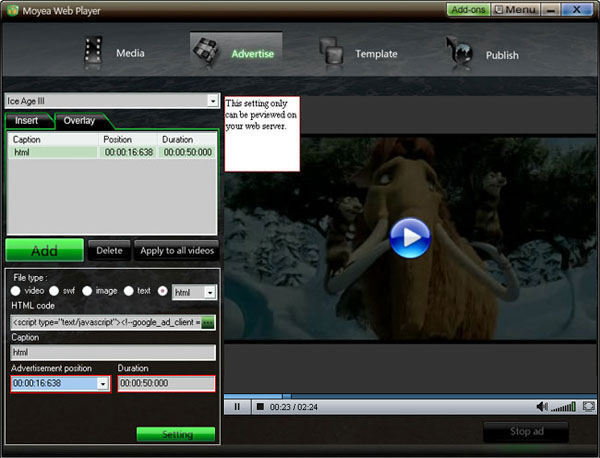This screenshot has height=458, width=600.
Task: Click the Stop ad button
Action: tap(527, 431)
